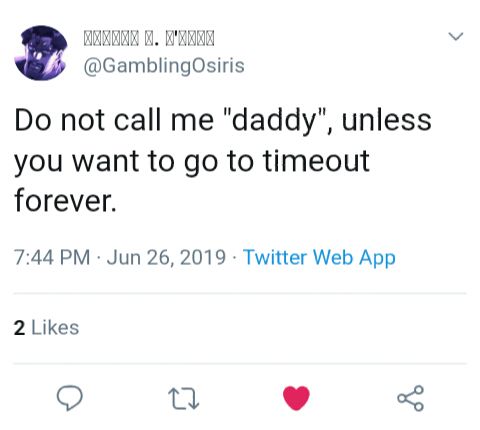
Task: Open the Twitter Web App source link
Action: click(x=319, y=258)
